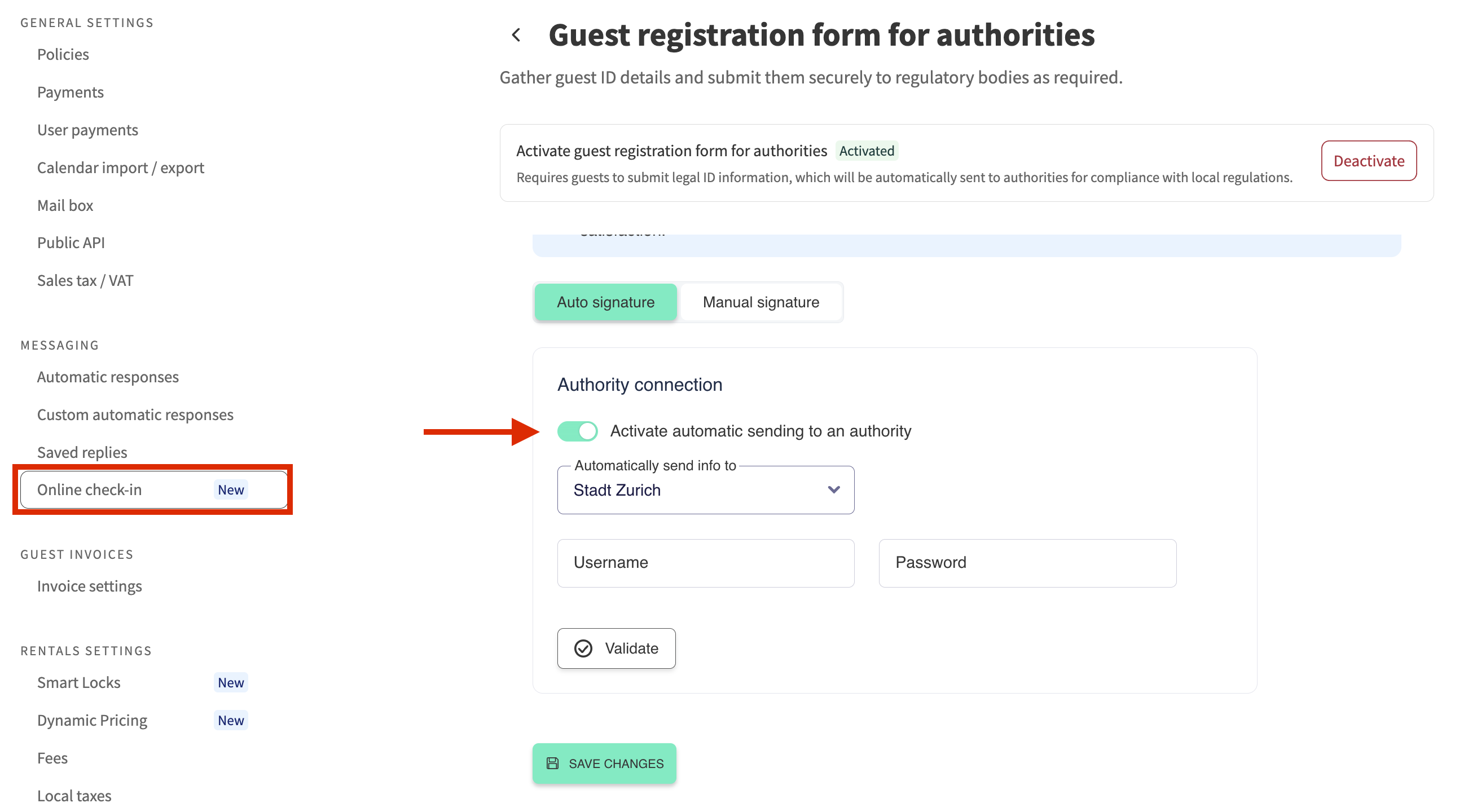1477x812 pixels.
Task: Click into the Password field
Action: [1027, 563]
